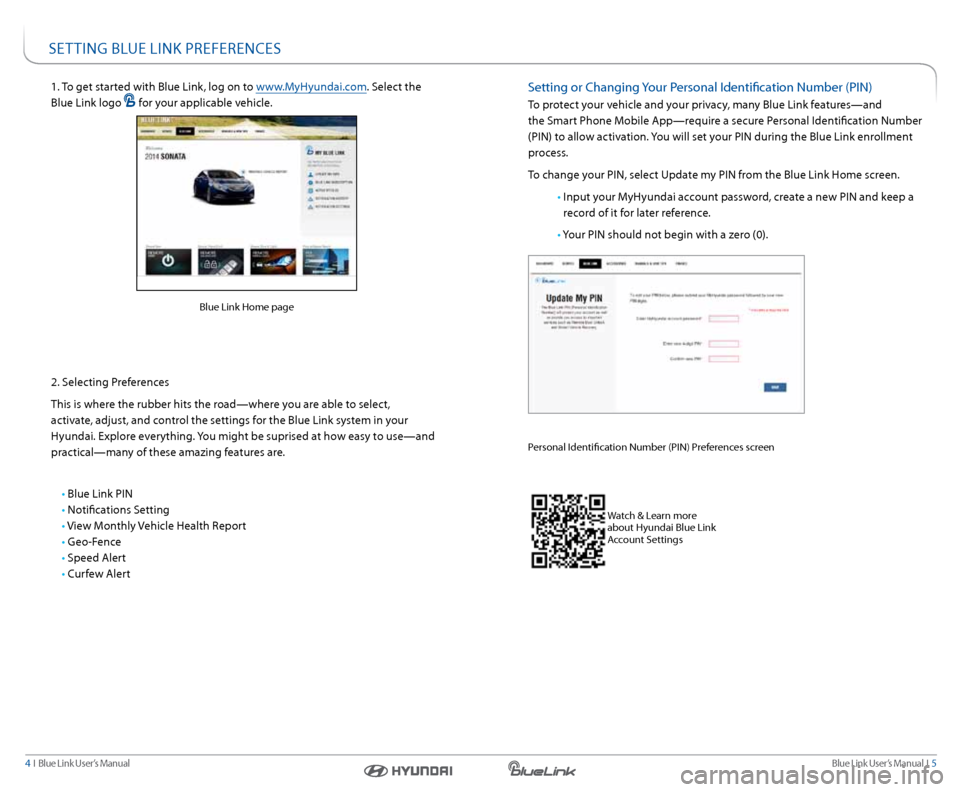The image size is (960, 792).
Task: Click the confirm new PIN input field
Action: (x=724, y=359)
